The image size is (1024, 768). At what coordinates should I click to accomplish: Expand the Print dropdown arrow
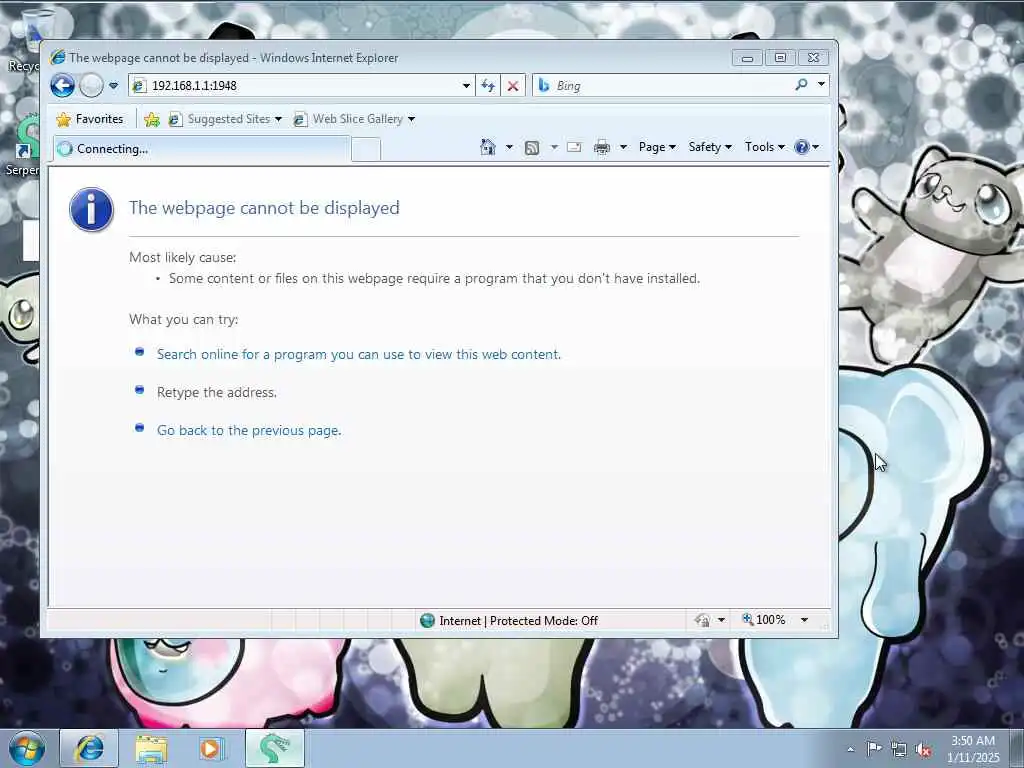pyautogui.click(x=623, y=147)
